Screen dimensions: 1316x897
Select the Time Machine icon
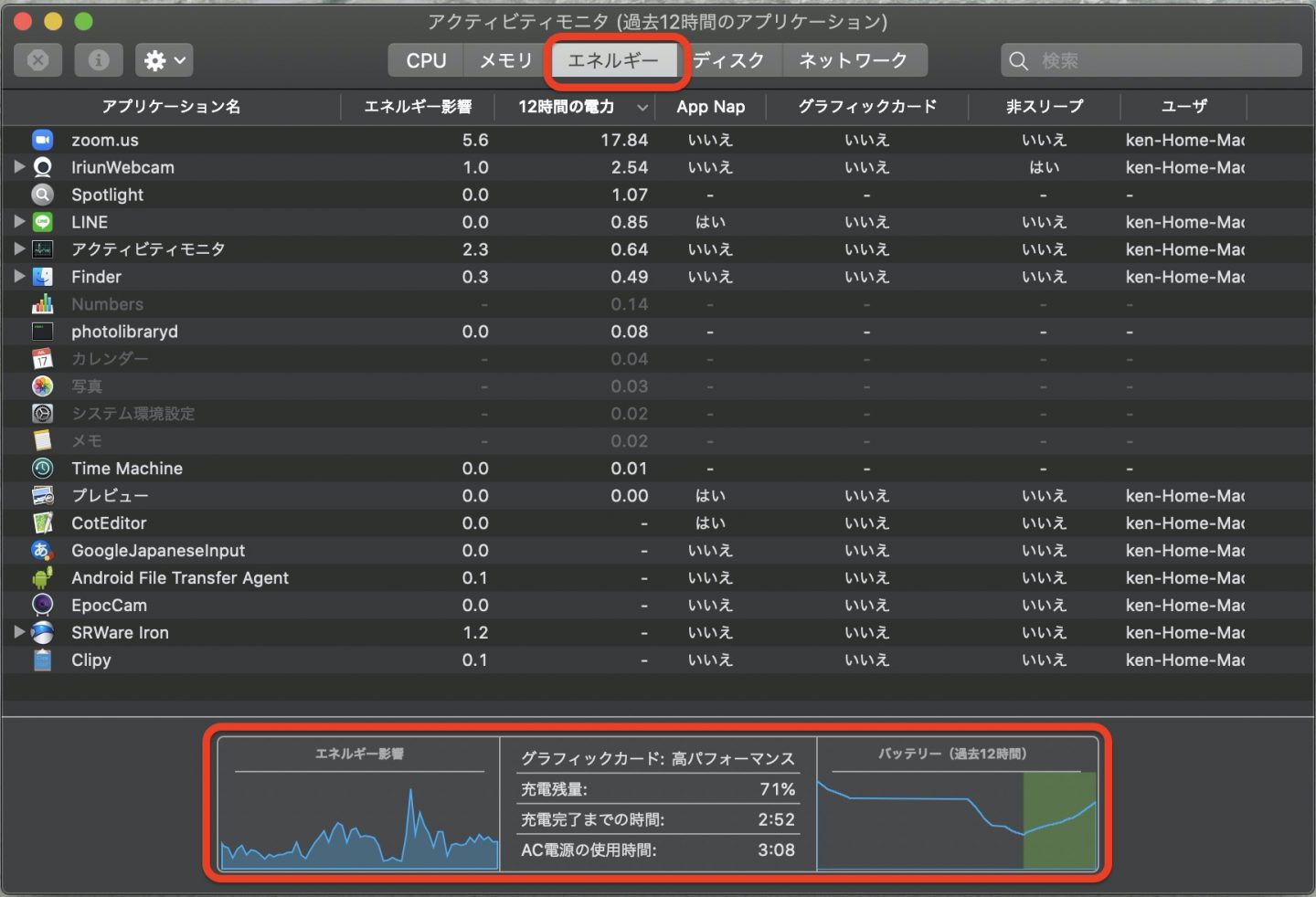(x=42, y=469)
